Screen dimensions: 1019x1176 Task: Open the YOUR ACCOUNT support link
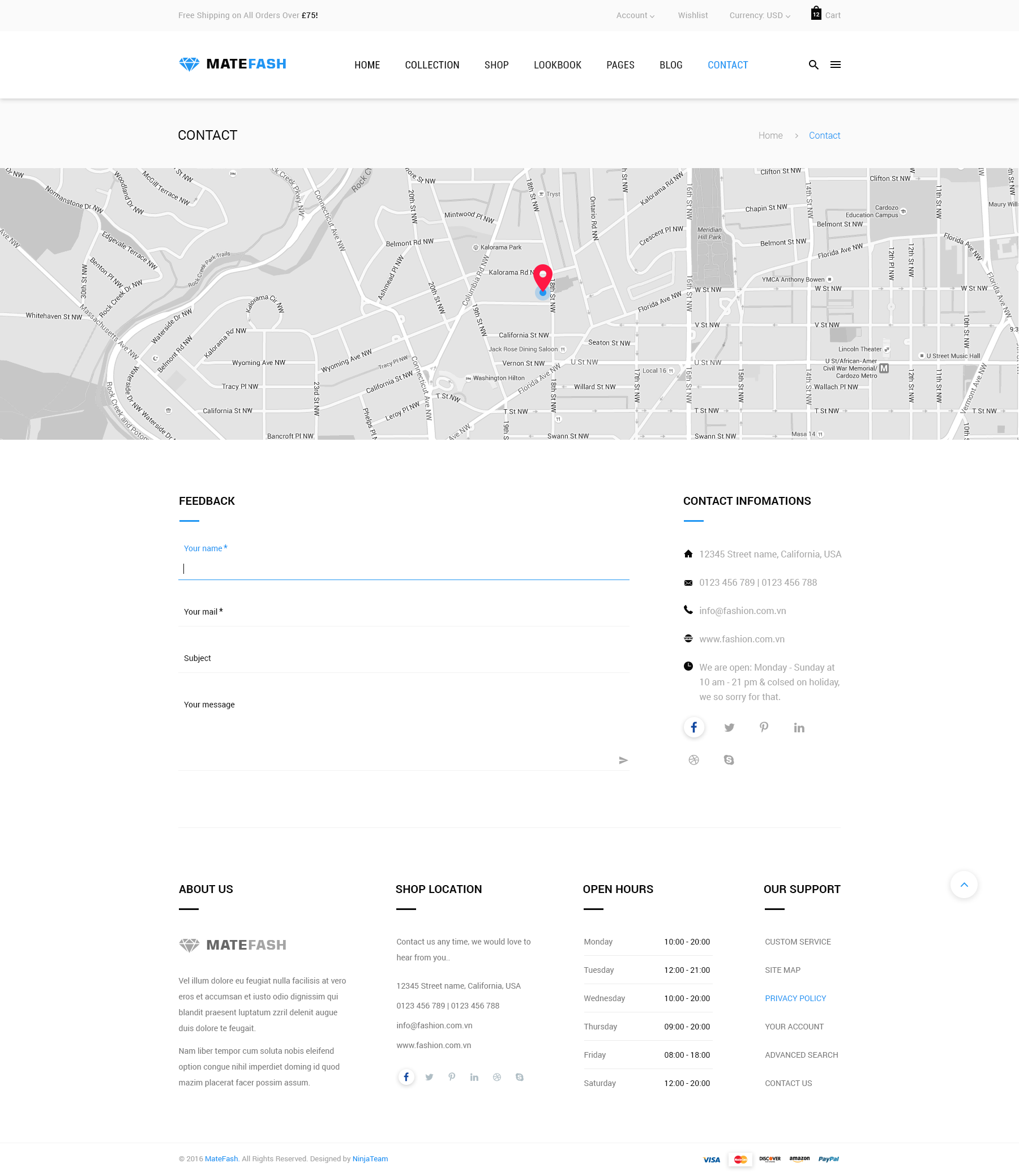coord(794,1027)
